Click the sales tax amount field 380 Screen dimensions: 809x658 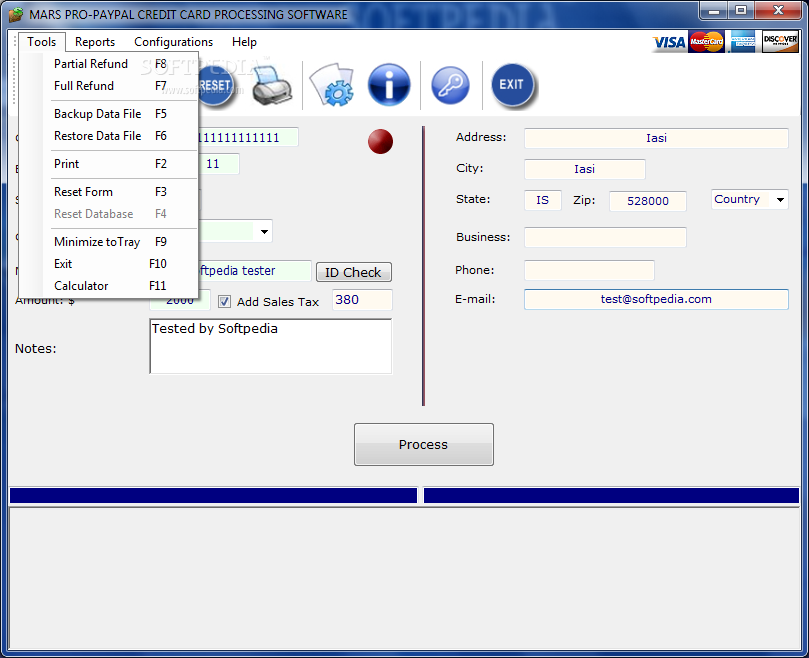coord(362,300)
